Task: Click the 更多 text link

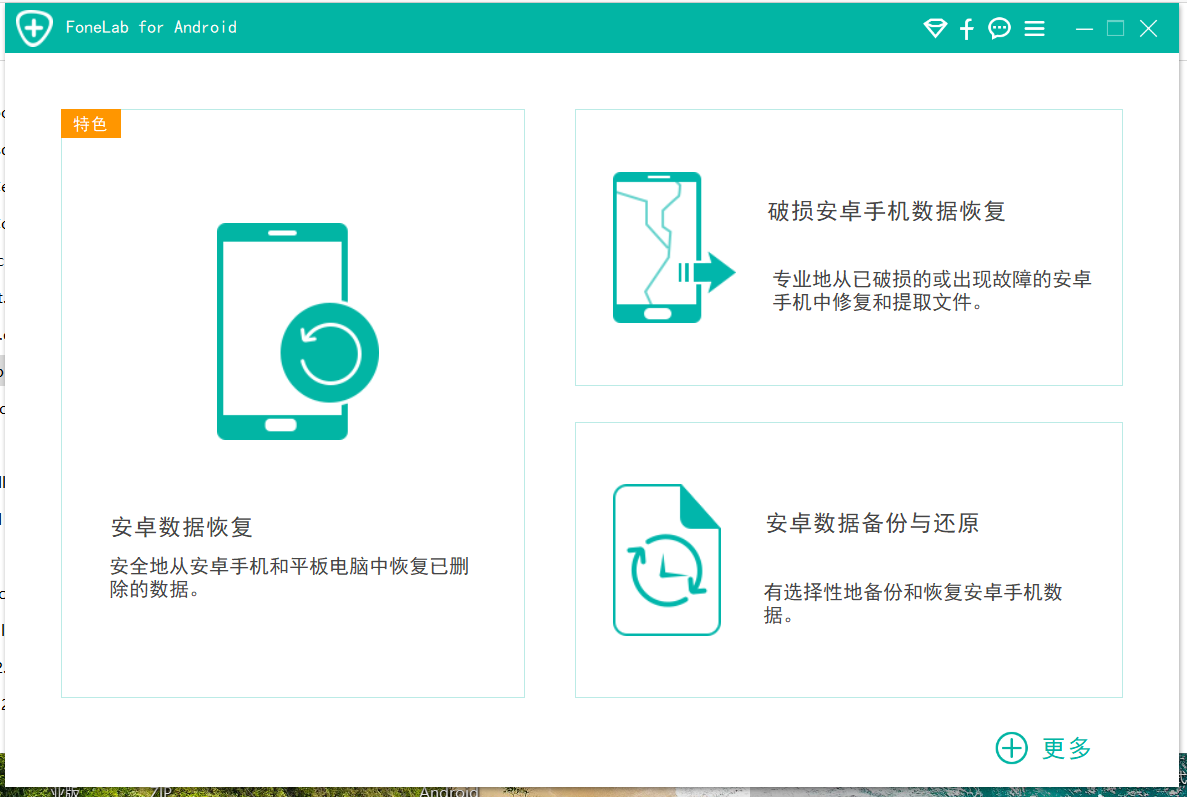Action: point(1067,748)
